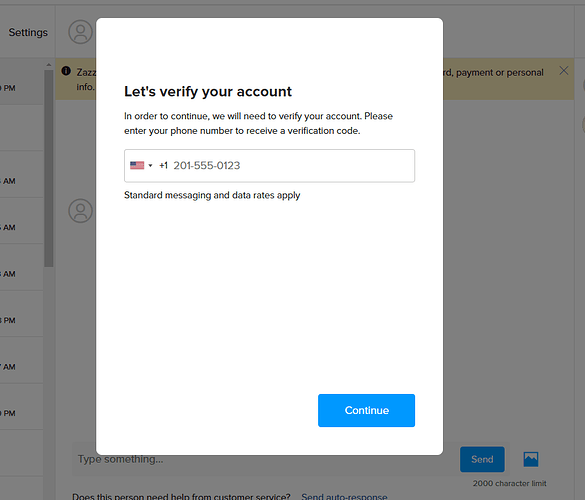Viewport: 585px width, 500px height.
Task: Click the top user avatar icon
Action: [80, 32]
